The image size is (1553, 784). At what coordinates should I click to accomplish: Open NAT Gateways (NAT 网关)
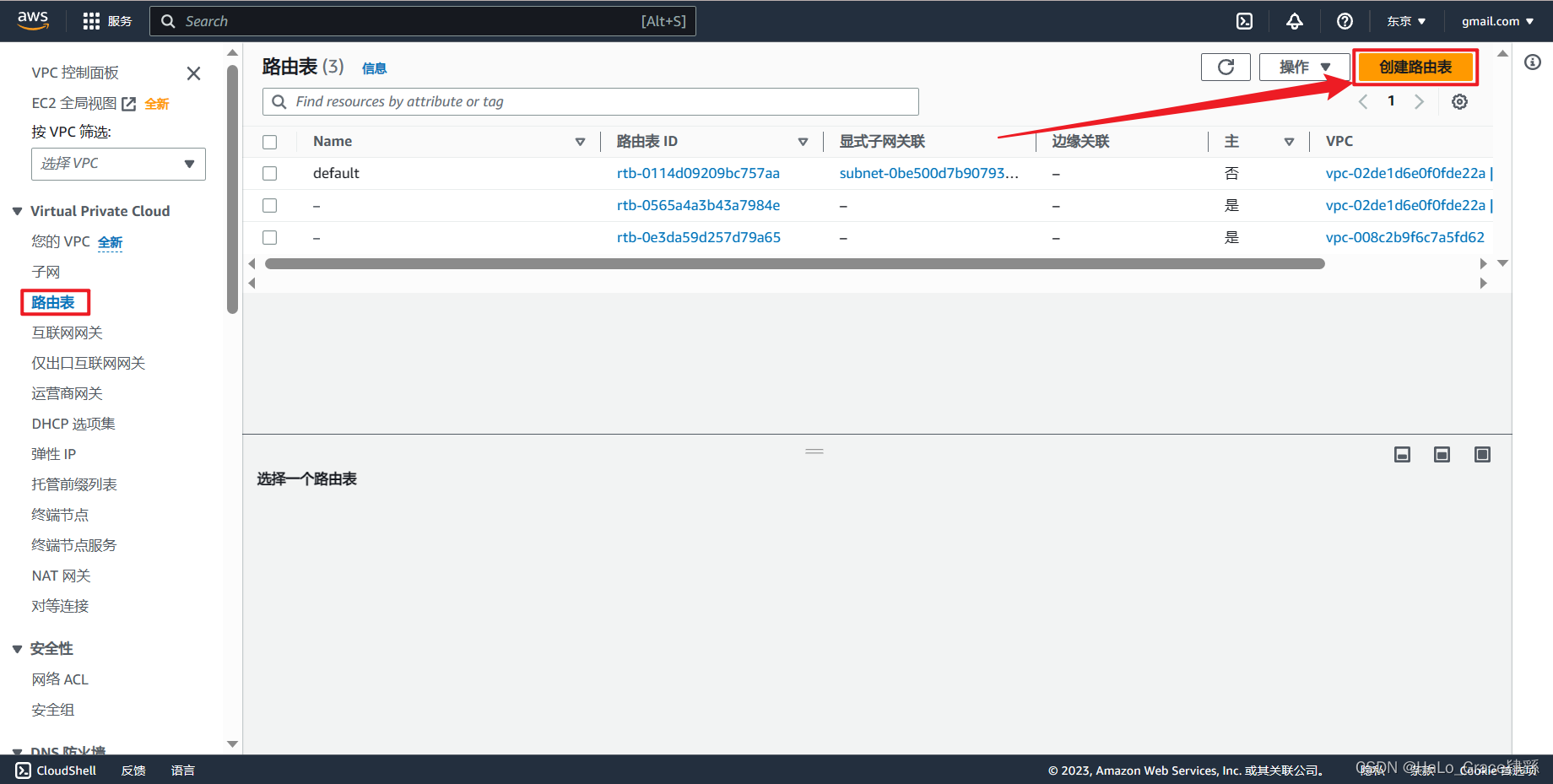click(x=61, y=576)
